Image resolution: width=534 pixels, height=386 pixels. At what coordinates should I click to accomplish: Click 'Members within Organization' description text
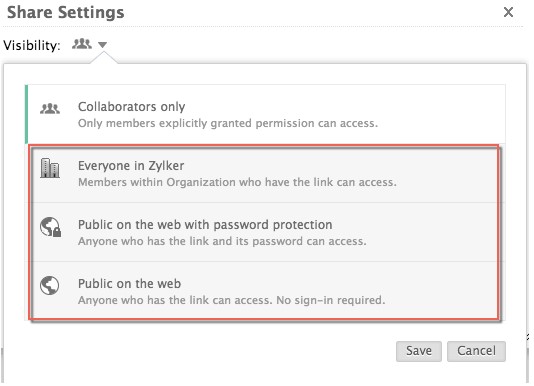point(237,182)
